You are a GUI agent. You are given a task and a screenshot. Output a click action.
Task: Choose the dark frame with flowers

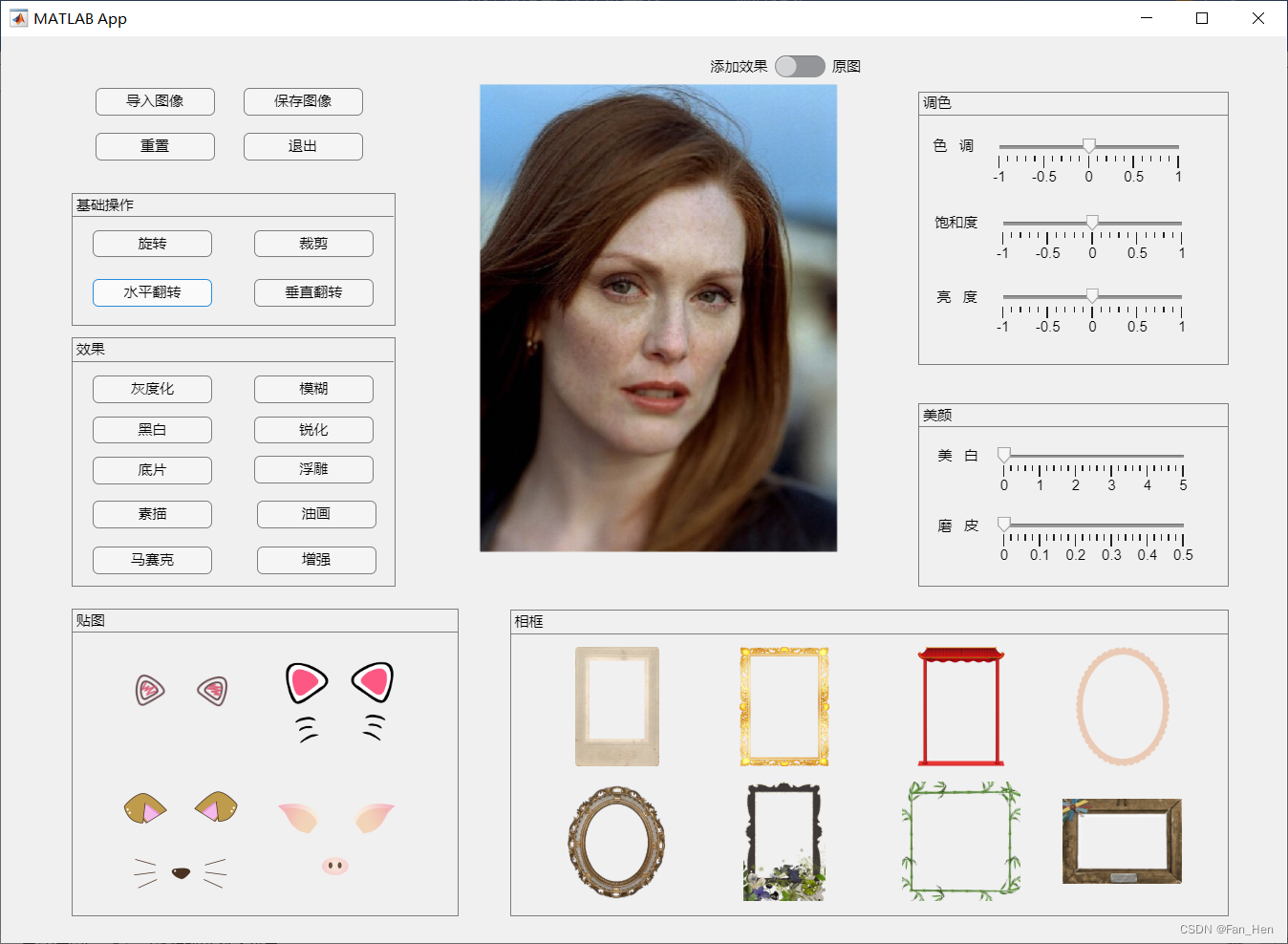click(x=784, y=842)
